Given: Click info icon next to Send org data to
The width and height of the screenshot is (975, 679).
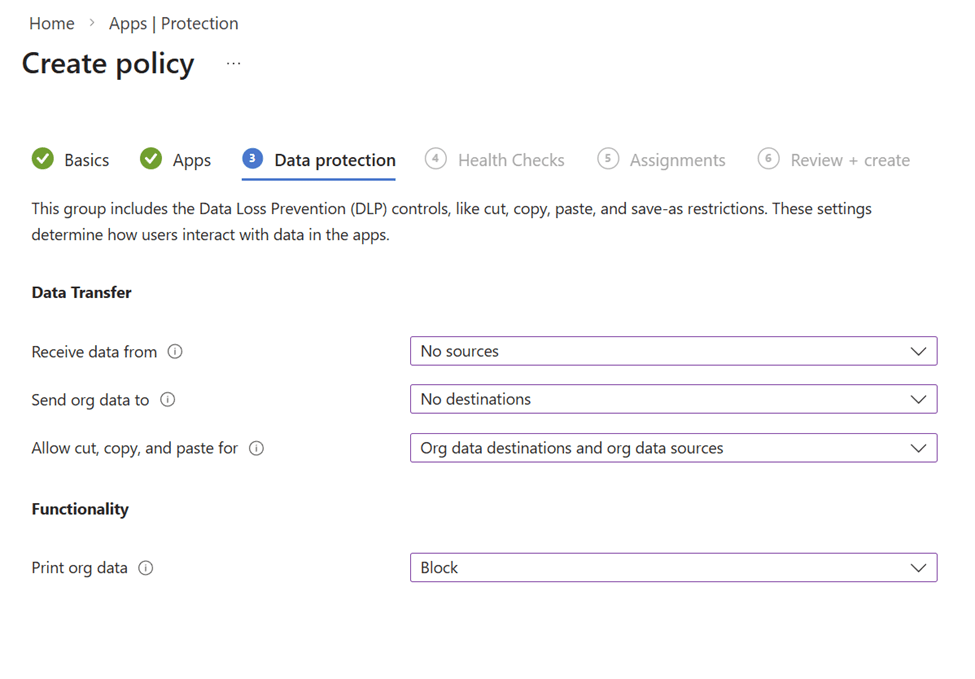Looking at the screenshot, I should (168, 400).
